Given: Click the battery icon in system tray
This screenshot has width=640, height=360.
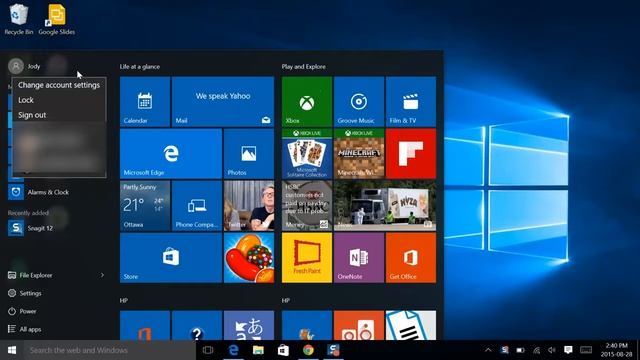Looking at the screenshot, I should tap(520, 350).
